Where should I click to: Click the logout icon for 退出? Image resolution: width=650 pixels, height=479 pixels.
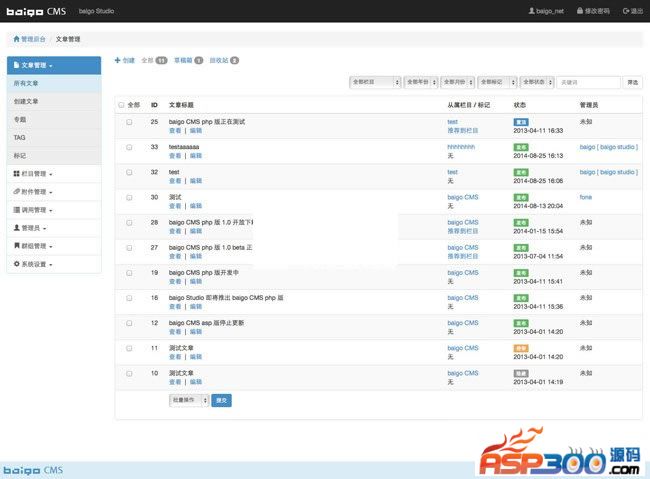point(626,11)
